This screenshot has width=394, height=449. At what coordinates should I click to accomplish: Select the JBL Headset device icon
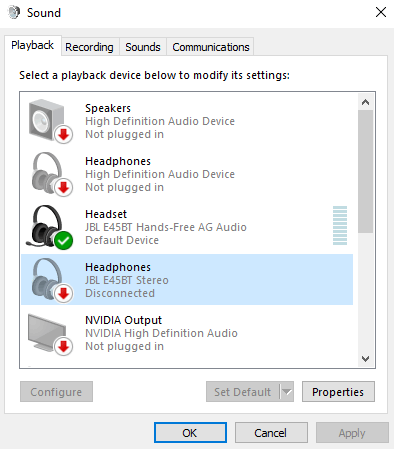pos(50,227)
